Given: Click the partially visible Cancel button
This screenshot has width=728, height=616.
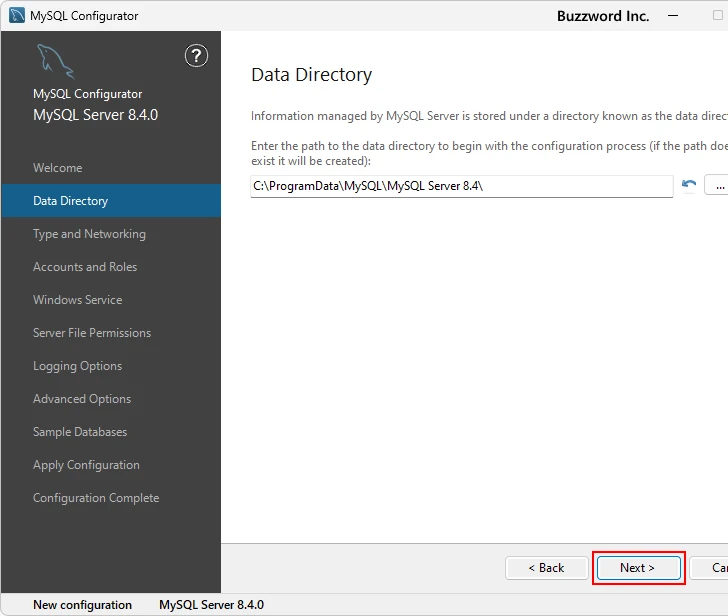Looking at the screenshot, I should [x=709, y=568].
